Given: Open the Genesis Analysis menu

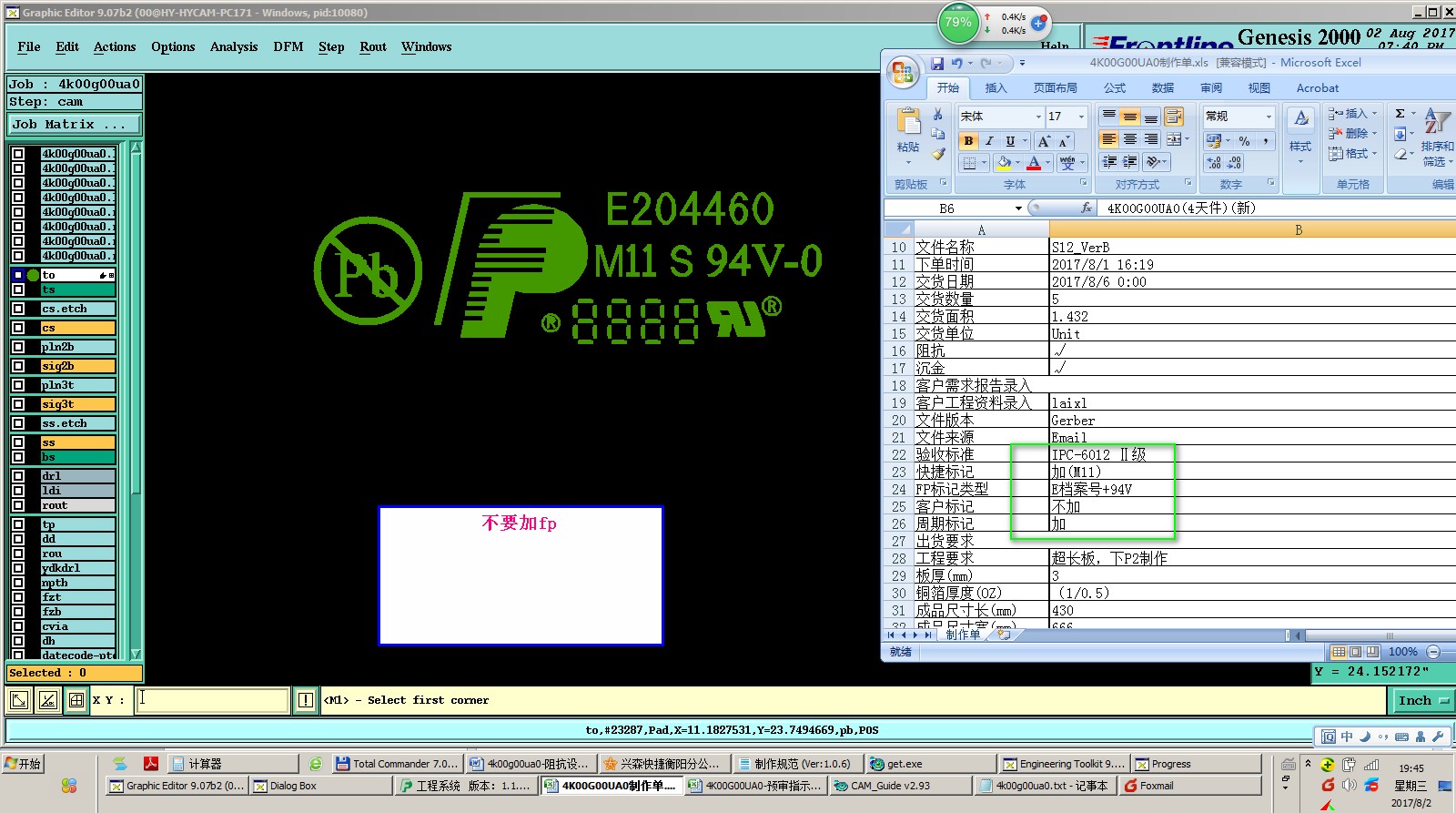Looking at the screenshot, I should pos(234,46).
